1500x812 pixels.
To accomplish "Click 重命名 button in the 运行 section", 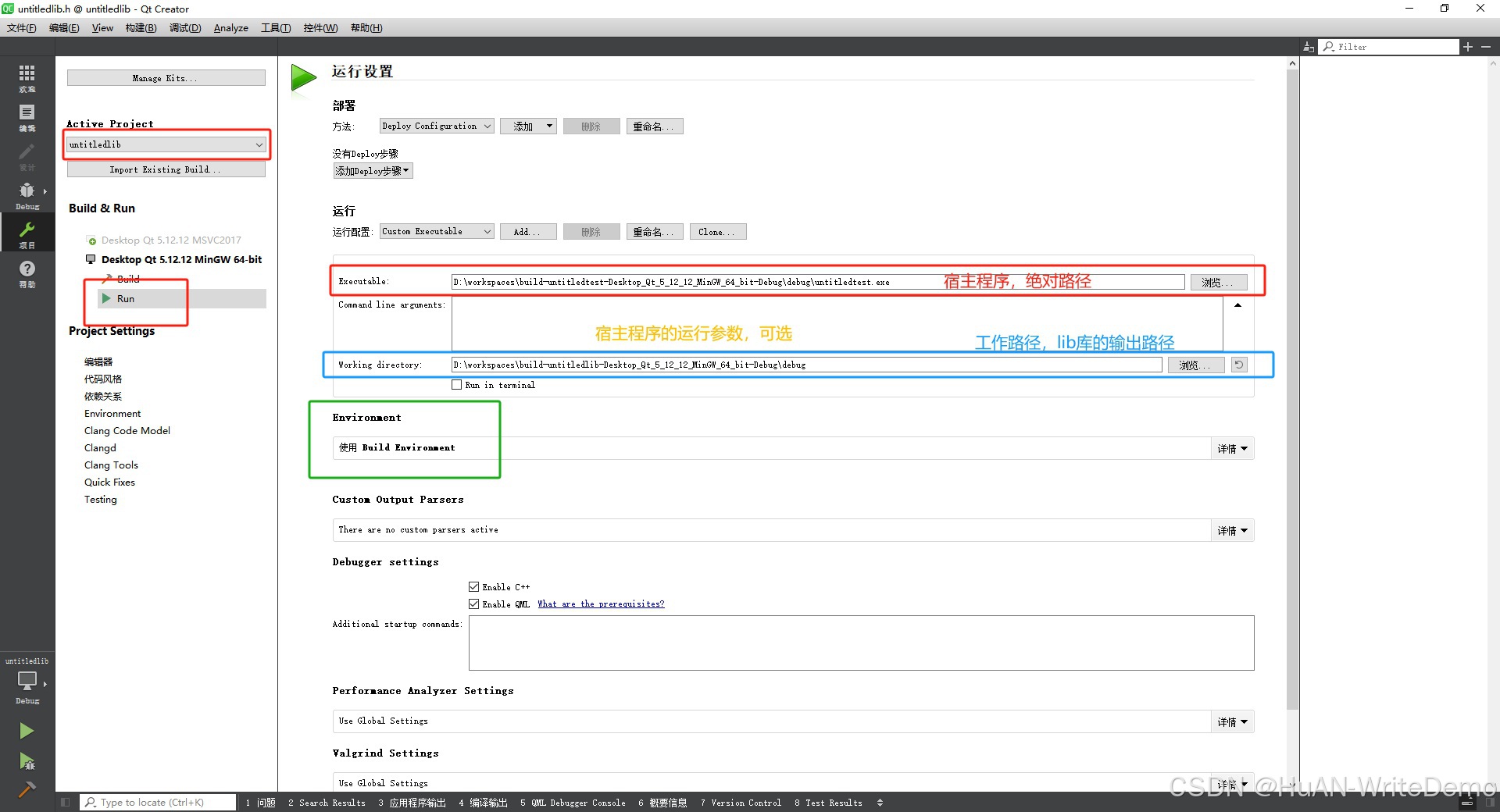I will tap(655, 231).
